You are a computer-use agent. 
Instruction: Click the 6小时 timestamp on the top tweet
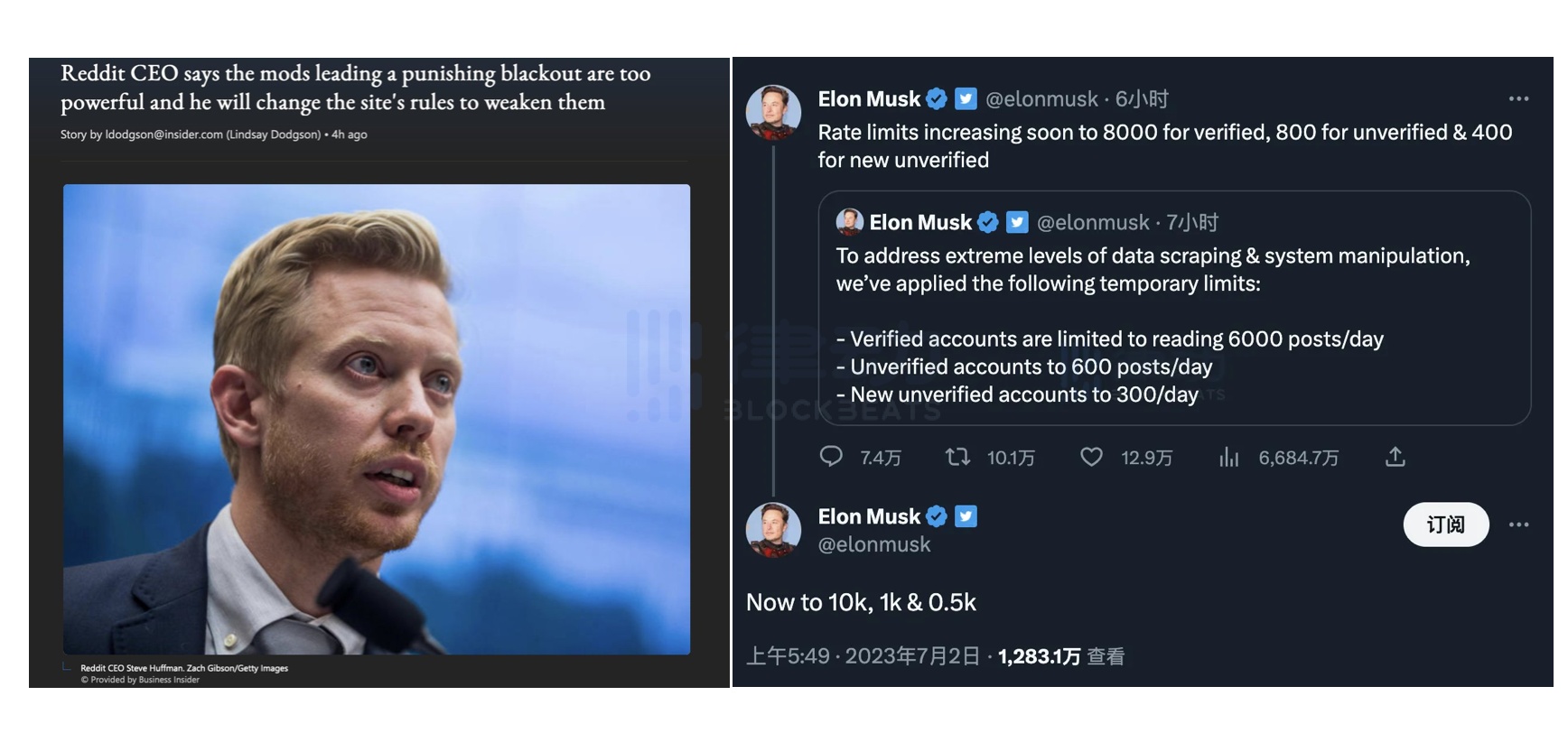click(x=1143, y=98)
